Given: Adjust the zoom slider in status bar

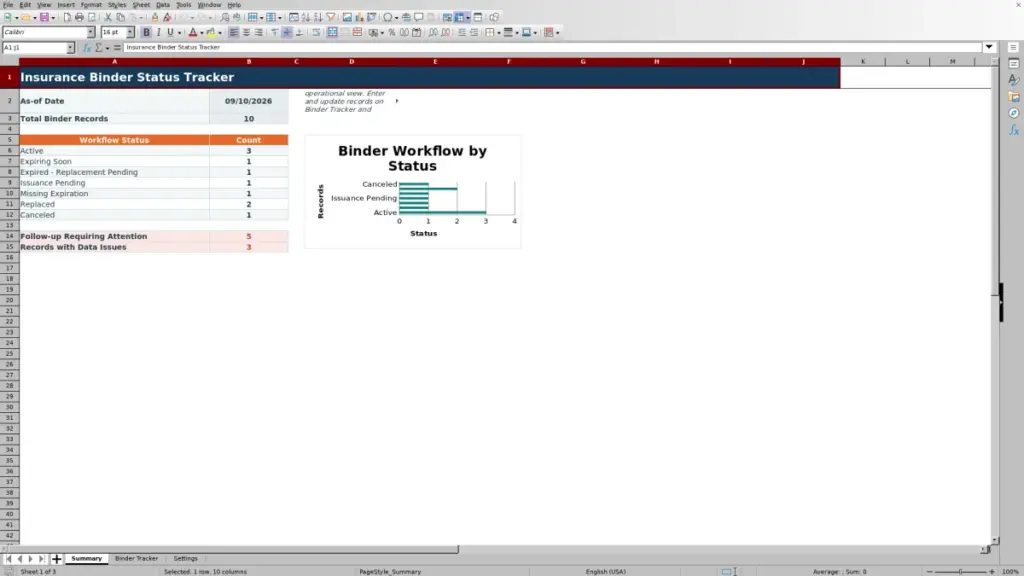Looking at the screenshot, I should pyautogui.click(x=960, y=571).
